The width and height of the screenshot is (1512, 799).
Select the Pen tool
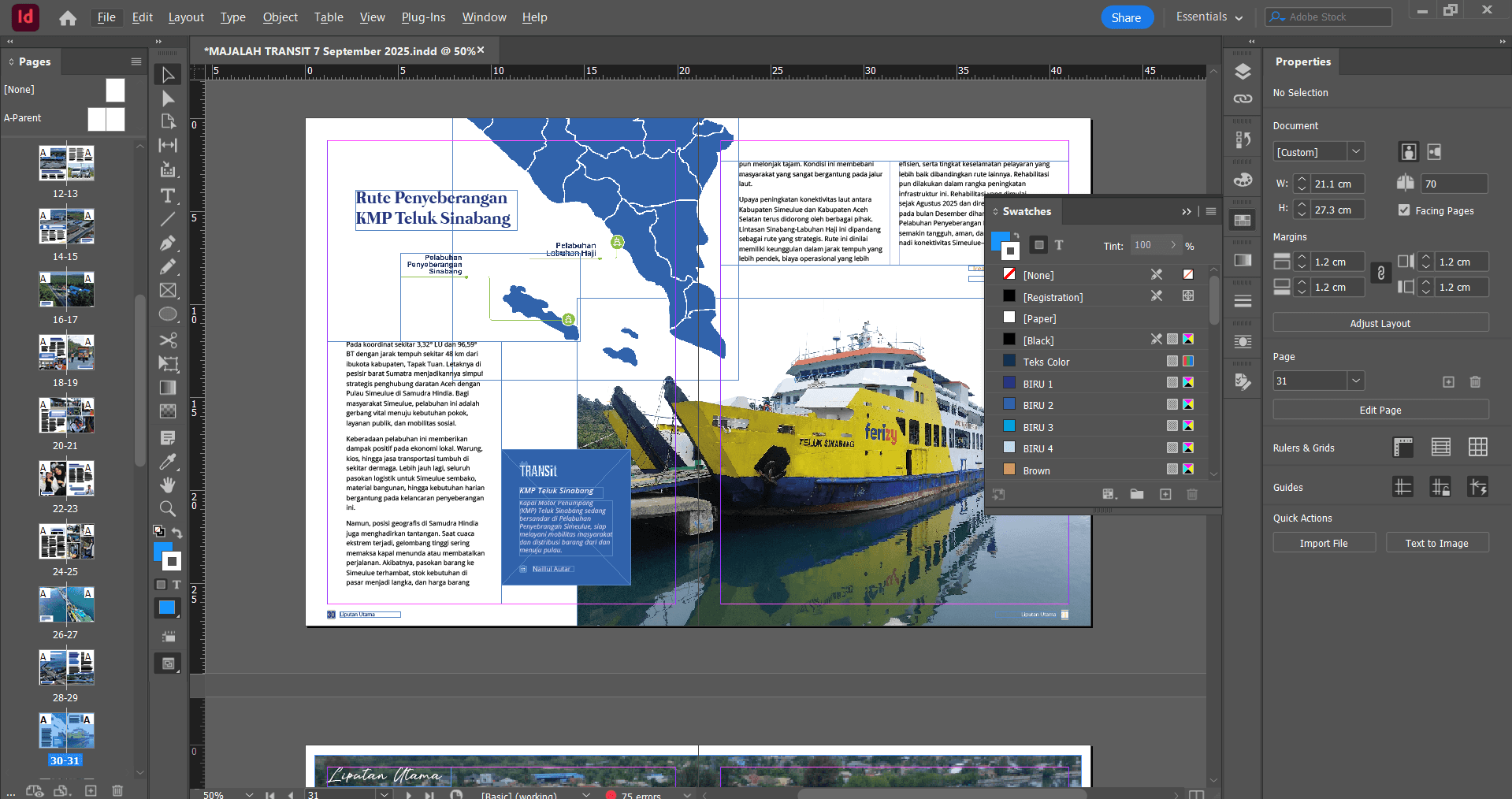tap(168, 243)
